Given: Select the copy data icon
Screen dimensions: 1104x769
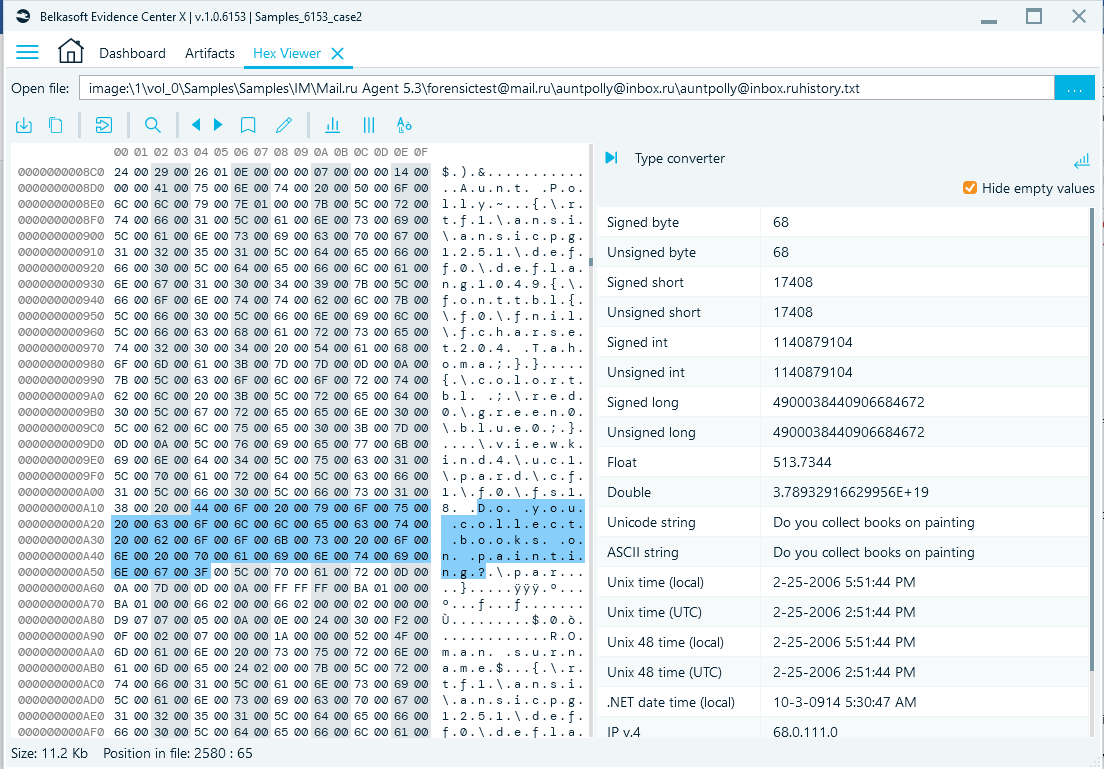Looking at the screenshot, I should [56, 125].
